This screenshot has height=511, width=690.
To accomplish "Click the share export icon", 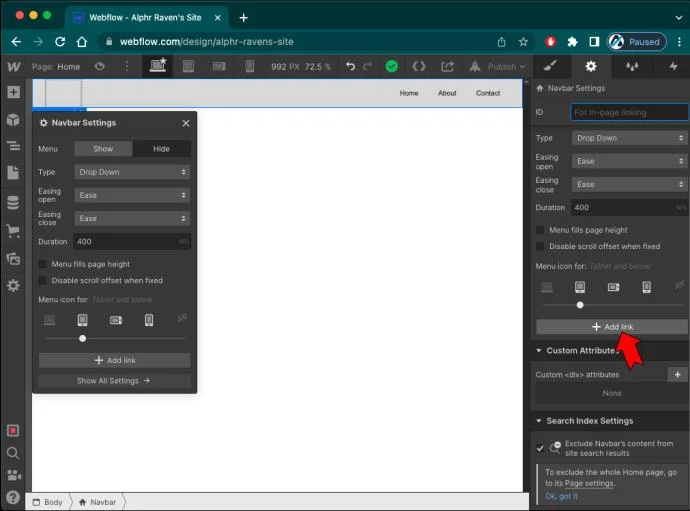I will pos(448,66).
